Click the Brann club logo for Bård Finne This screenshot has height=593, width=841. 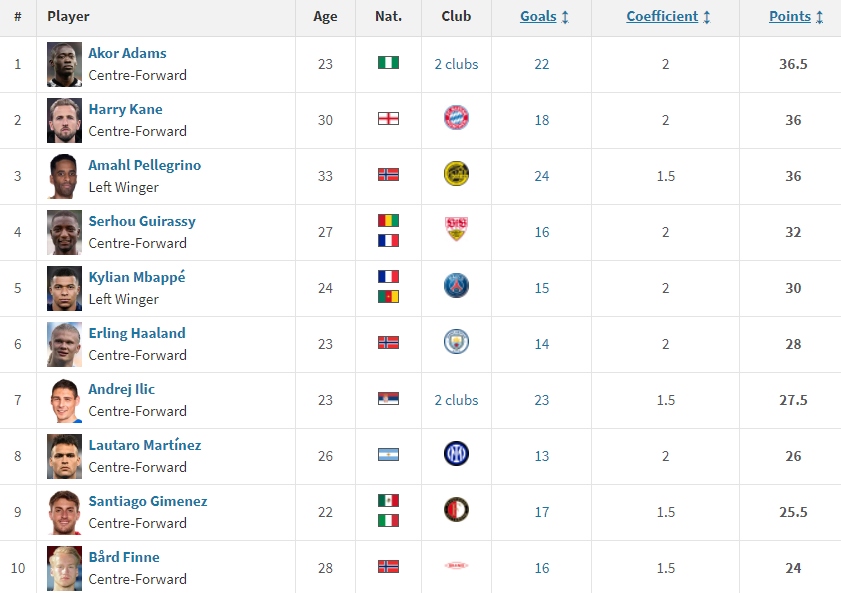[x=456, y=566]
